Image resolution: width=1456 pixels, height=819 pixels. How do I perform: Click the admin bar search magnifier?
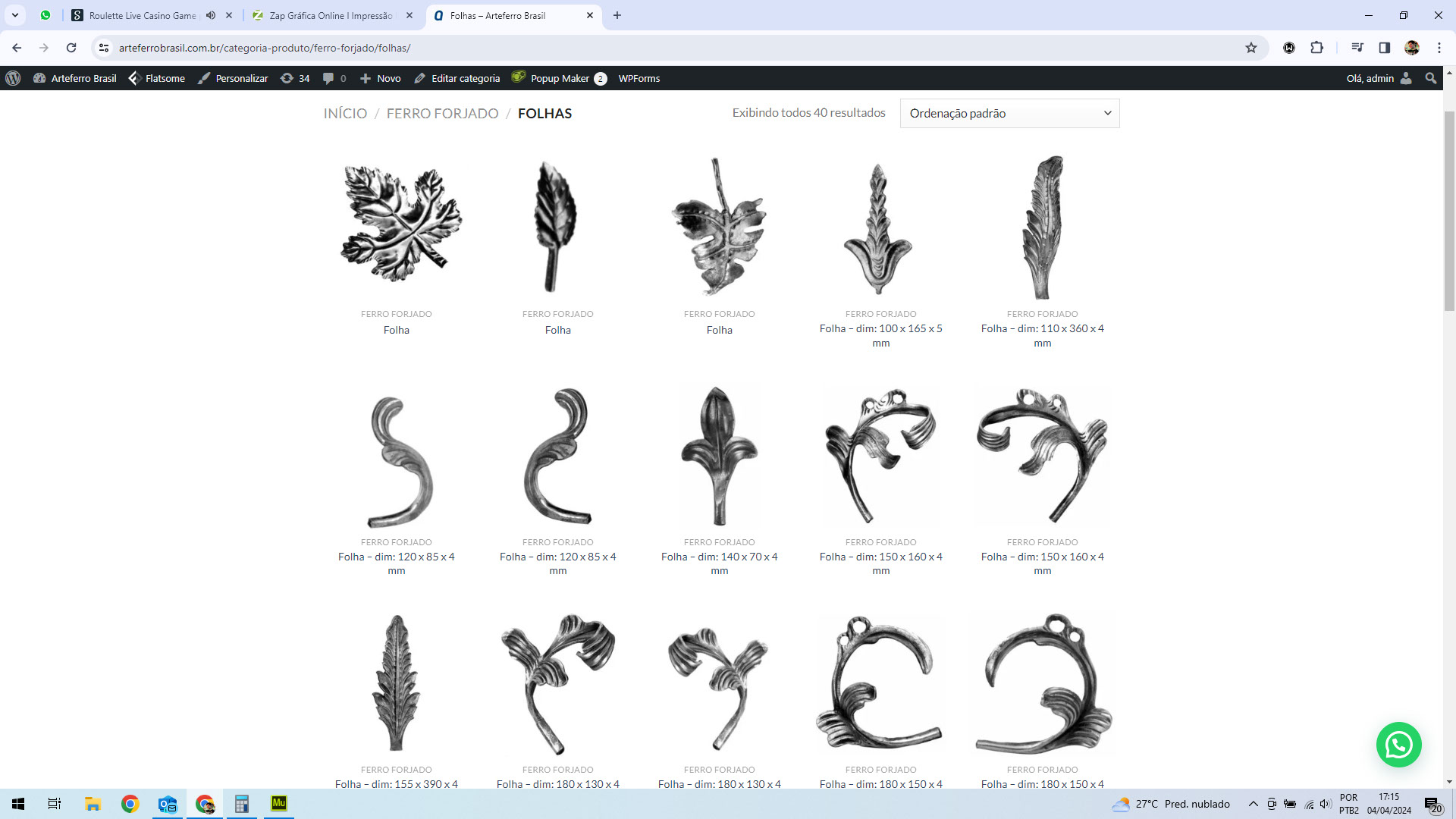click(x=1431, y=78)
